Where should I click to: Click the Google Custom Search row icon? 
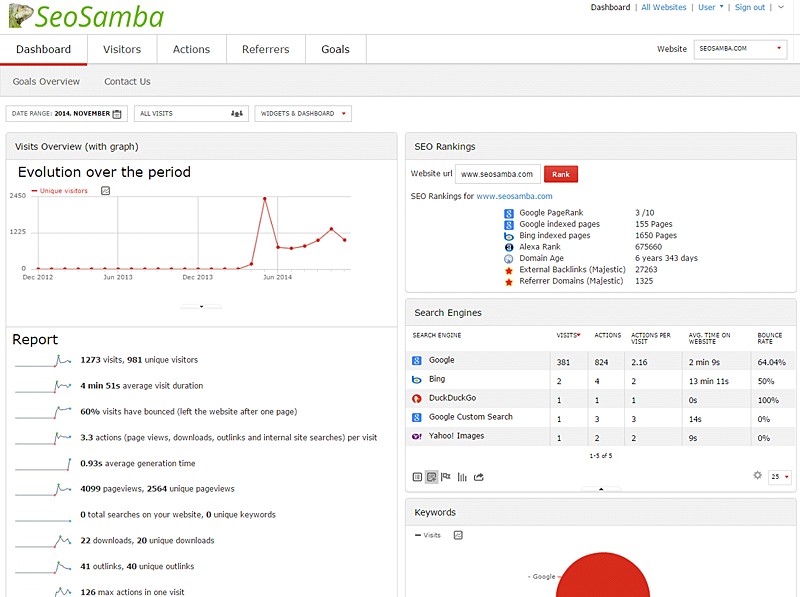click(x=416, y=417)
